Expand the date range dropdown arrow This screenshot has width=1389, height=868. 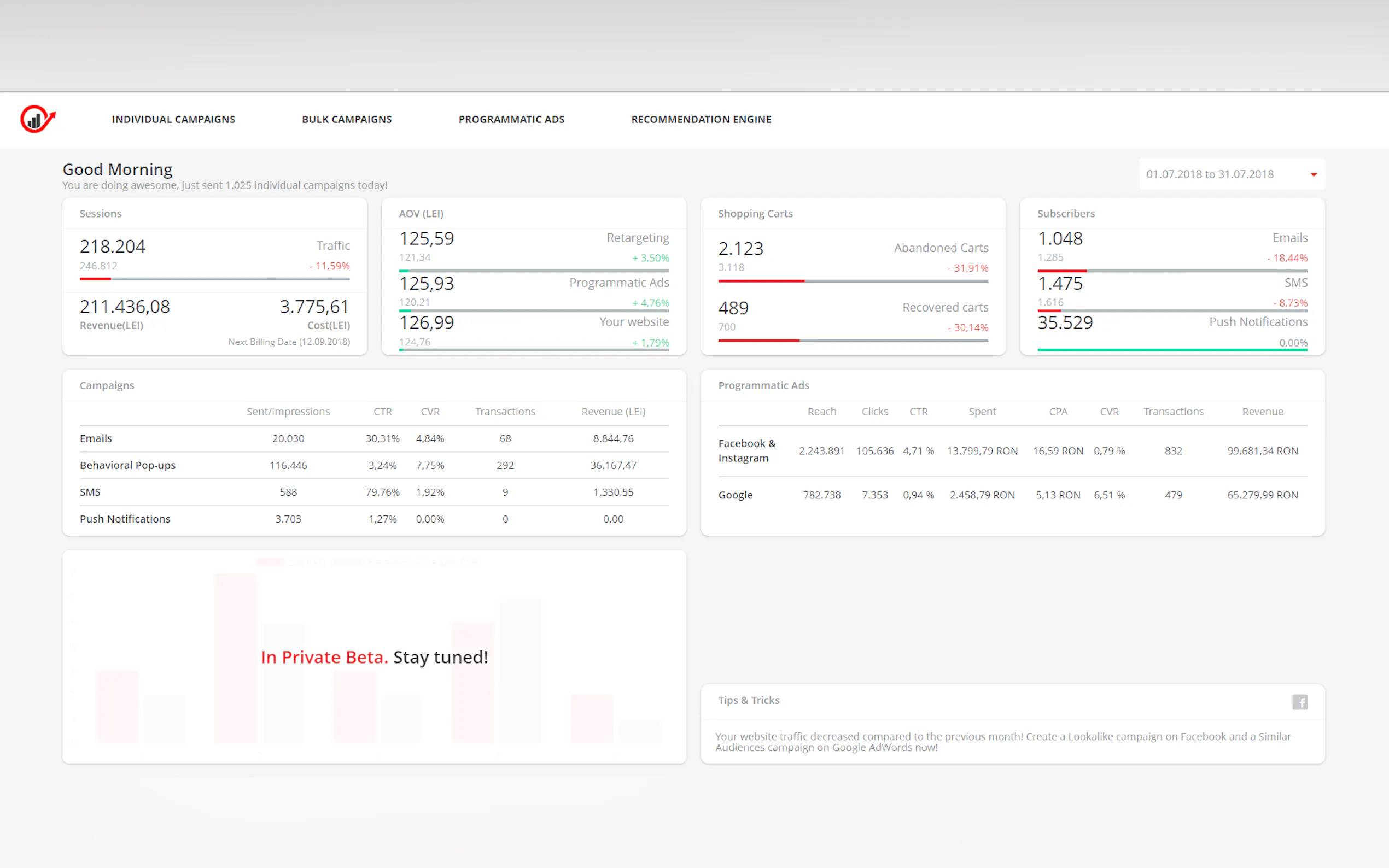(x=1313, y=174)
